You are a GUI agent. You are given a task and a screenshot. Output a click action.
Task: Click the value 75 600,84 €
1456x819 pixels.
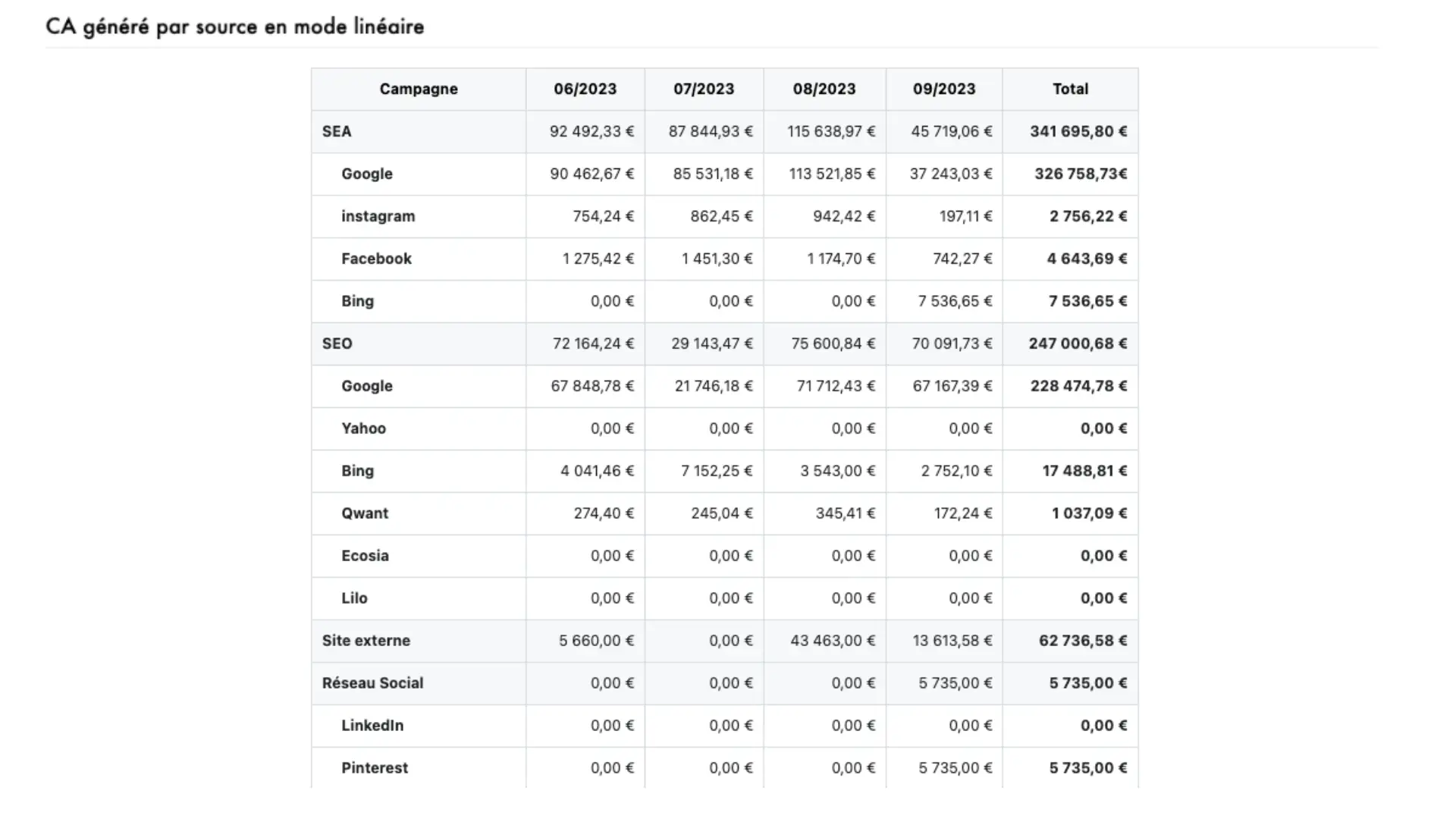click(x=833, y=344)
